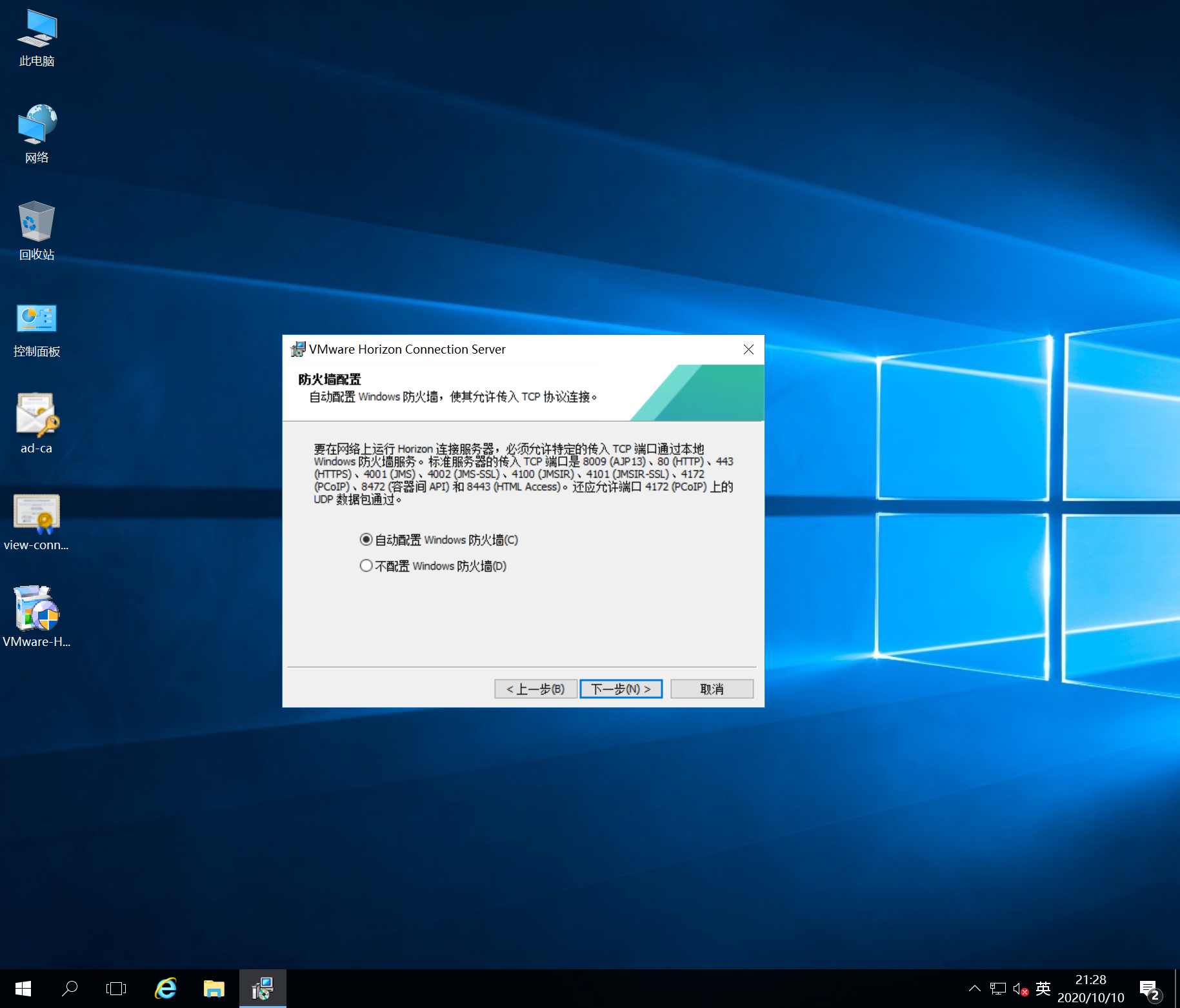This screenshot has width=1180, height=1008.
Task: Close the VMware Horizon Connection Server dialog
Action: pyautogui.click(x=748, y=349)
